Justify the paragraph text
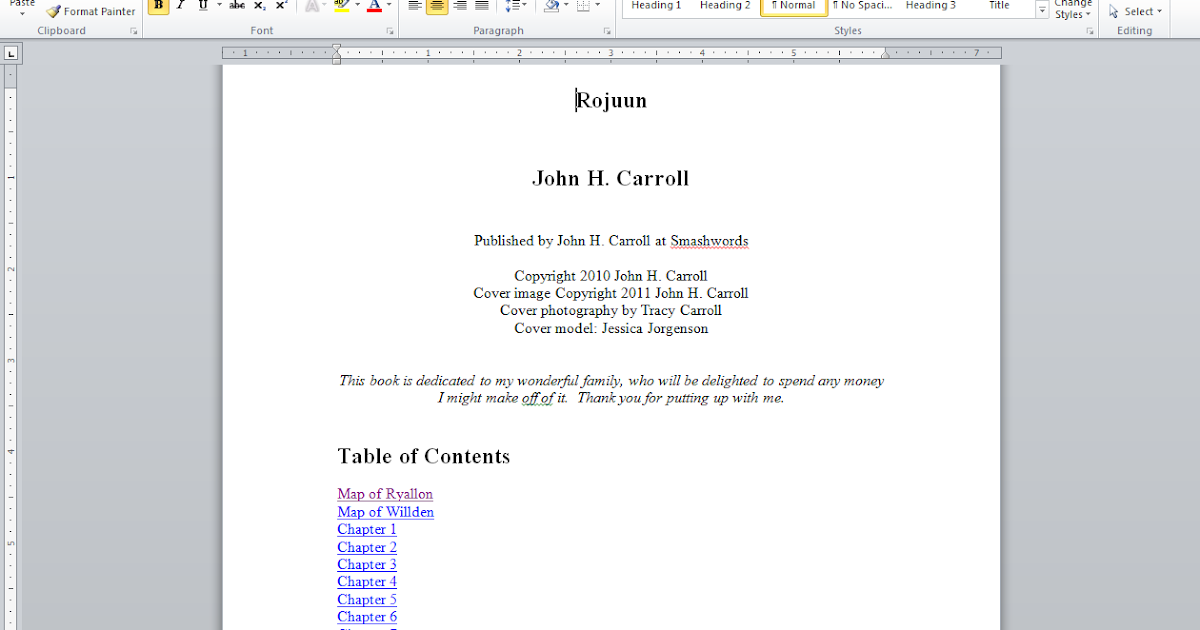 pyautogui.click(x=481, y=6)
